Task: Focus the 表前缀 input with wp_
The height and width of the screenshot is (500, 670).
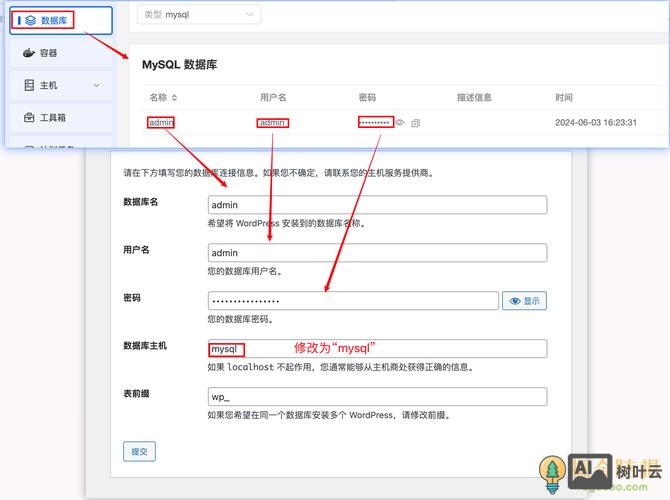Action: (x=377, y=397)
